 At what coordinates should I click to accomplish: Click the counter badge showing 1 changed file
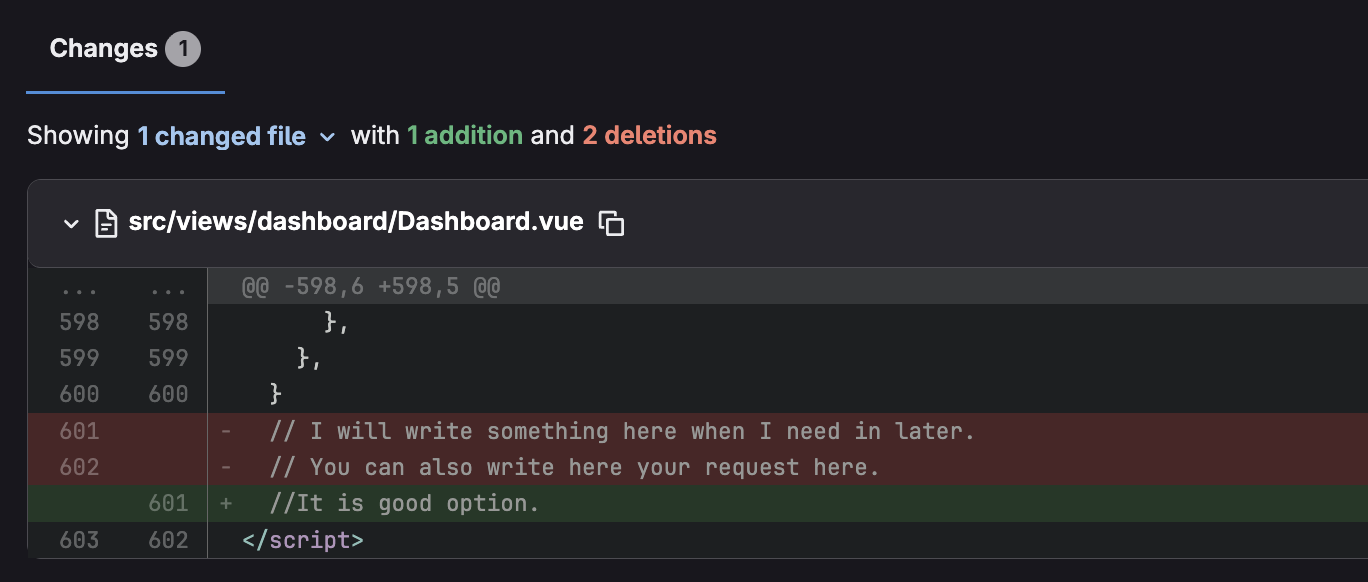[x=184, y=47]
